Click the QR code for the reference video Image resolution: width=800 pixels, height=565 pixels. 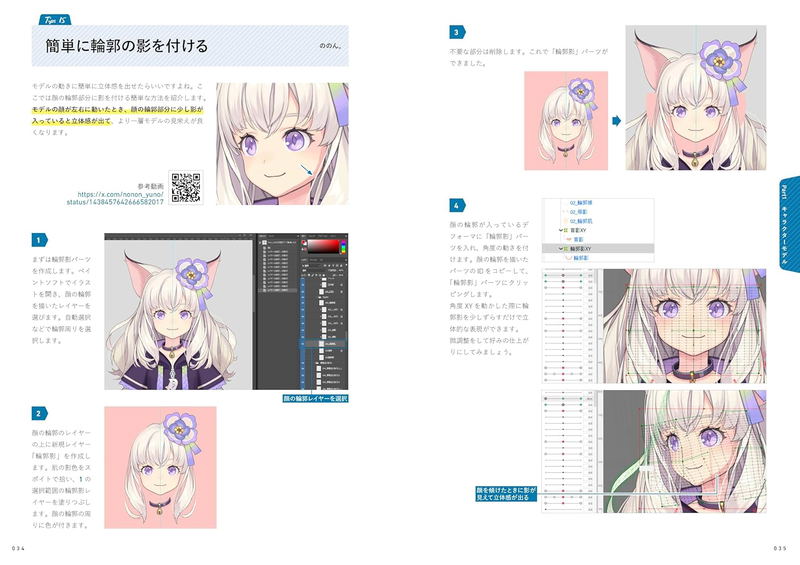pos(186,187)
